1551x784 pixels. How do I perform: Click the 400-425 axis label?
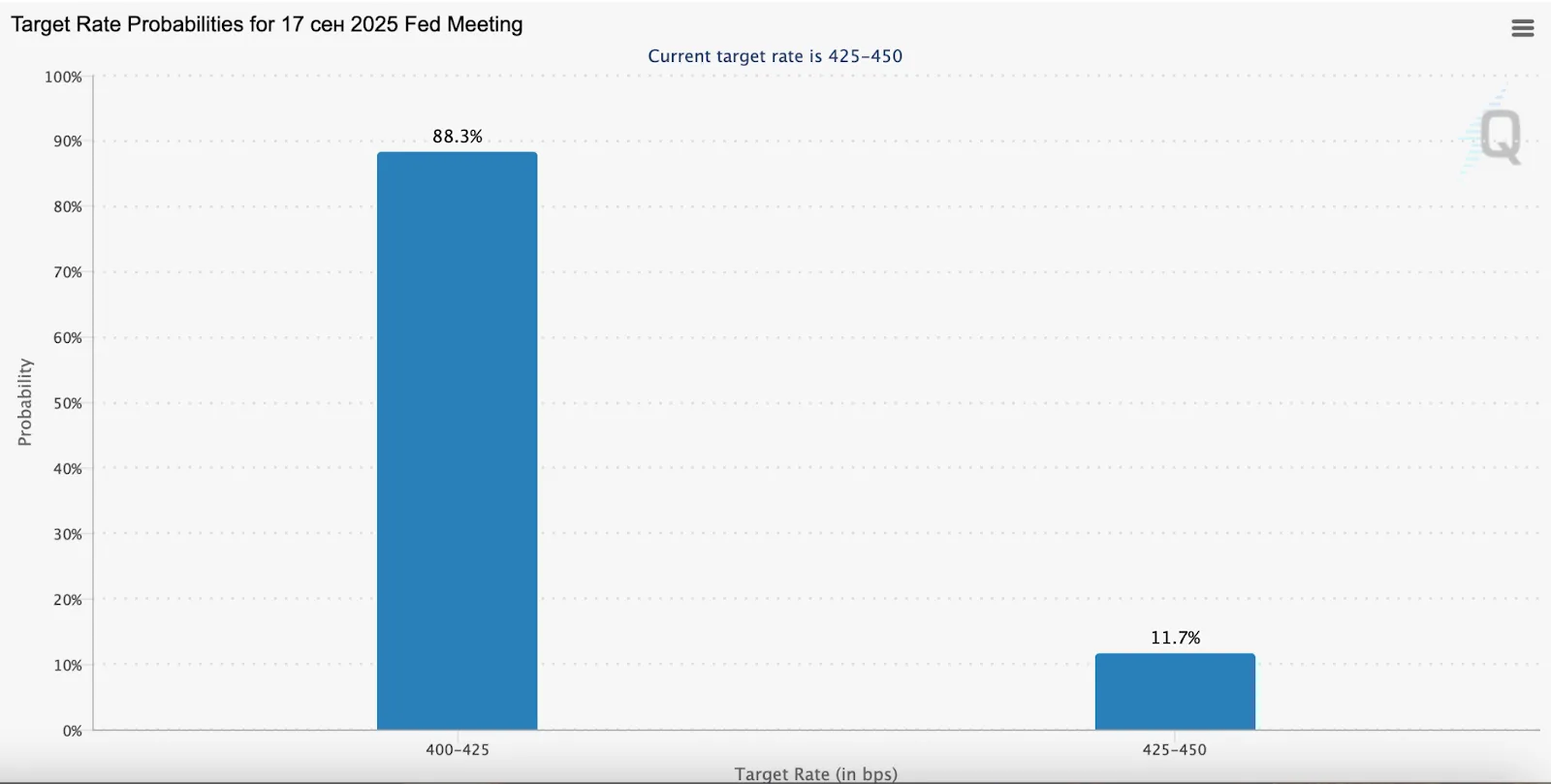pos(457,749)
